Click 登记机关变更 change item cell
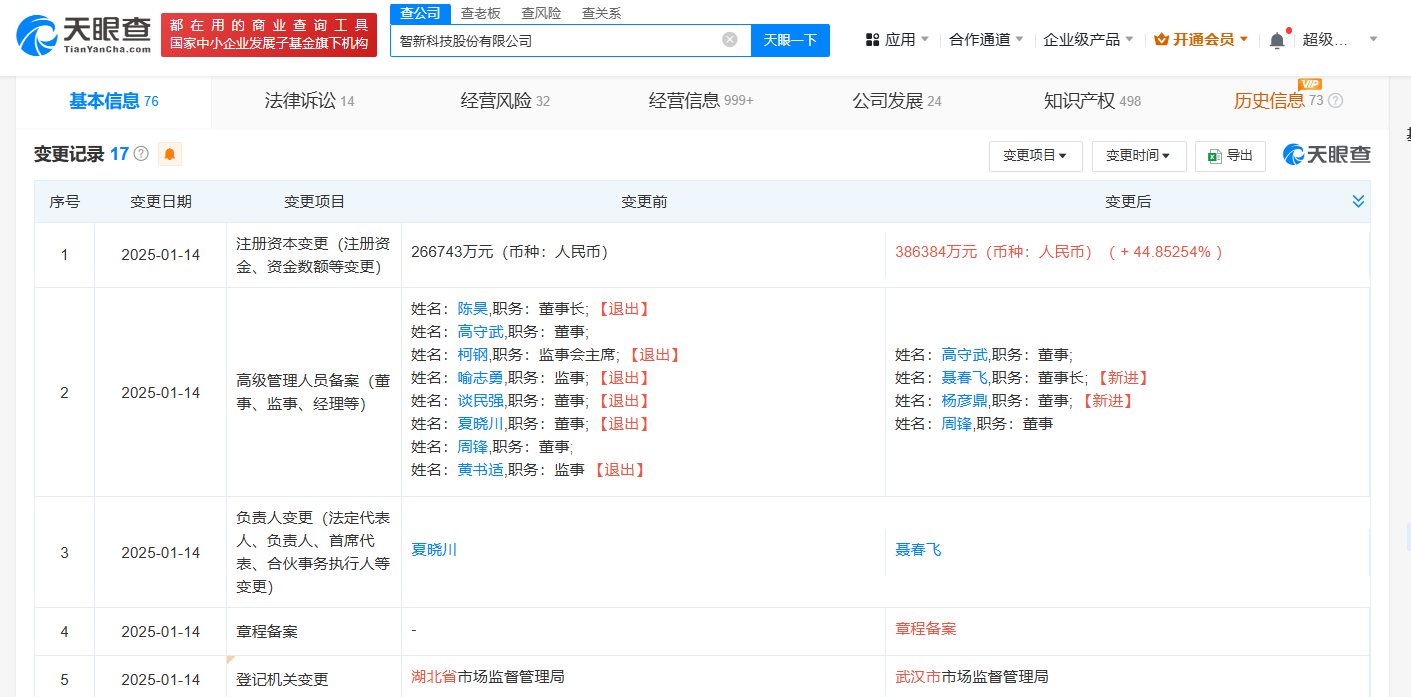This screenshot has height=697, width=1411. (314, 680)
